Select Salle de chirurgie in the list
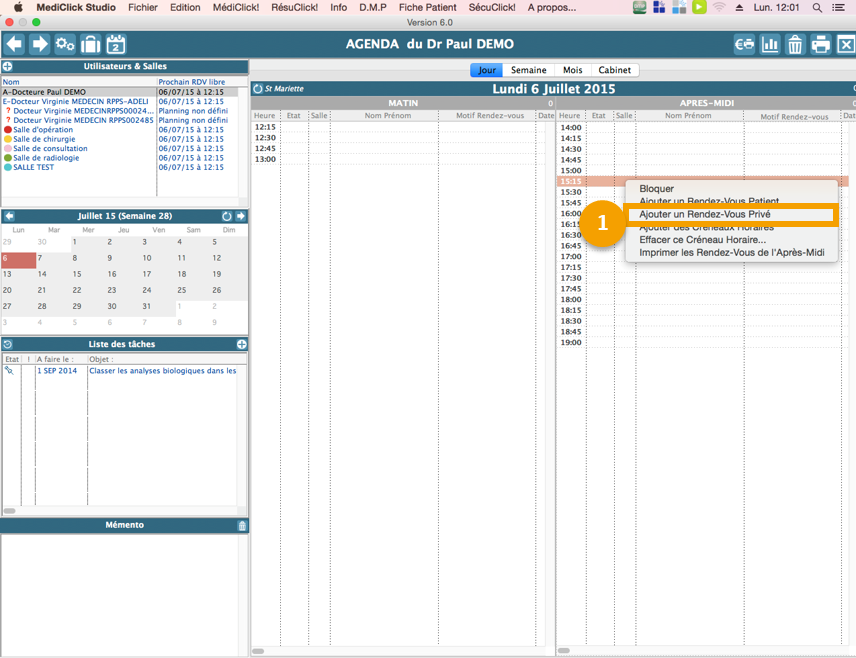 coord(46,139)
